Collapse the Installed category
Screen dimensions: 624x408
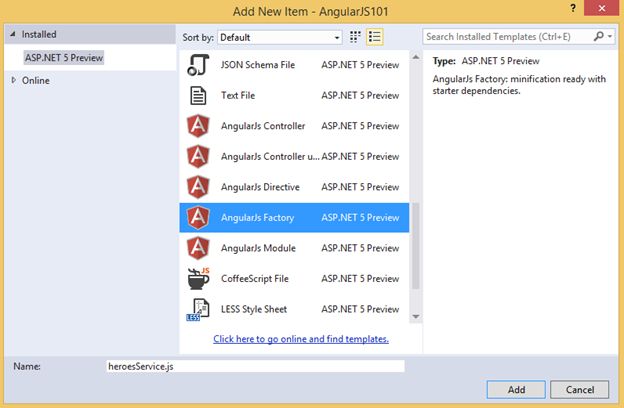click(13, 34)
